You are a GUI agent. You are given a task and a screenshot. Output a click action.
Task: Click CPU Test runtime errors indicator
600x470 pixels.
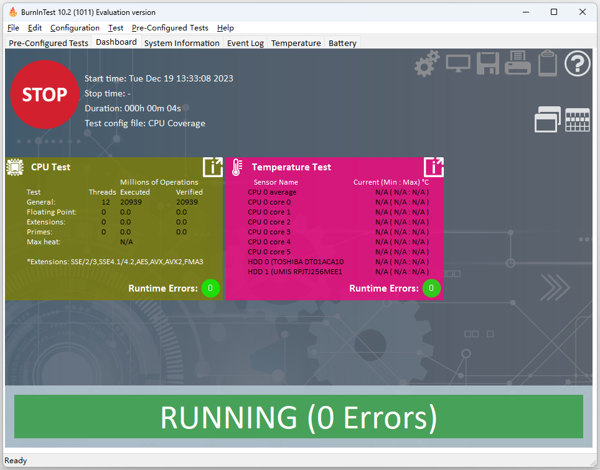210,288
